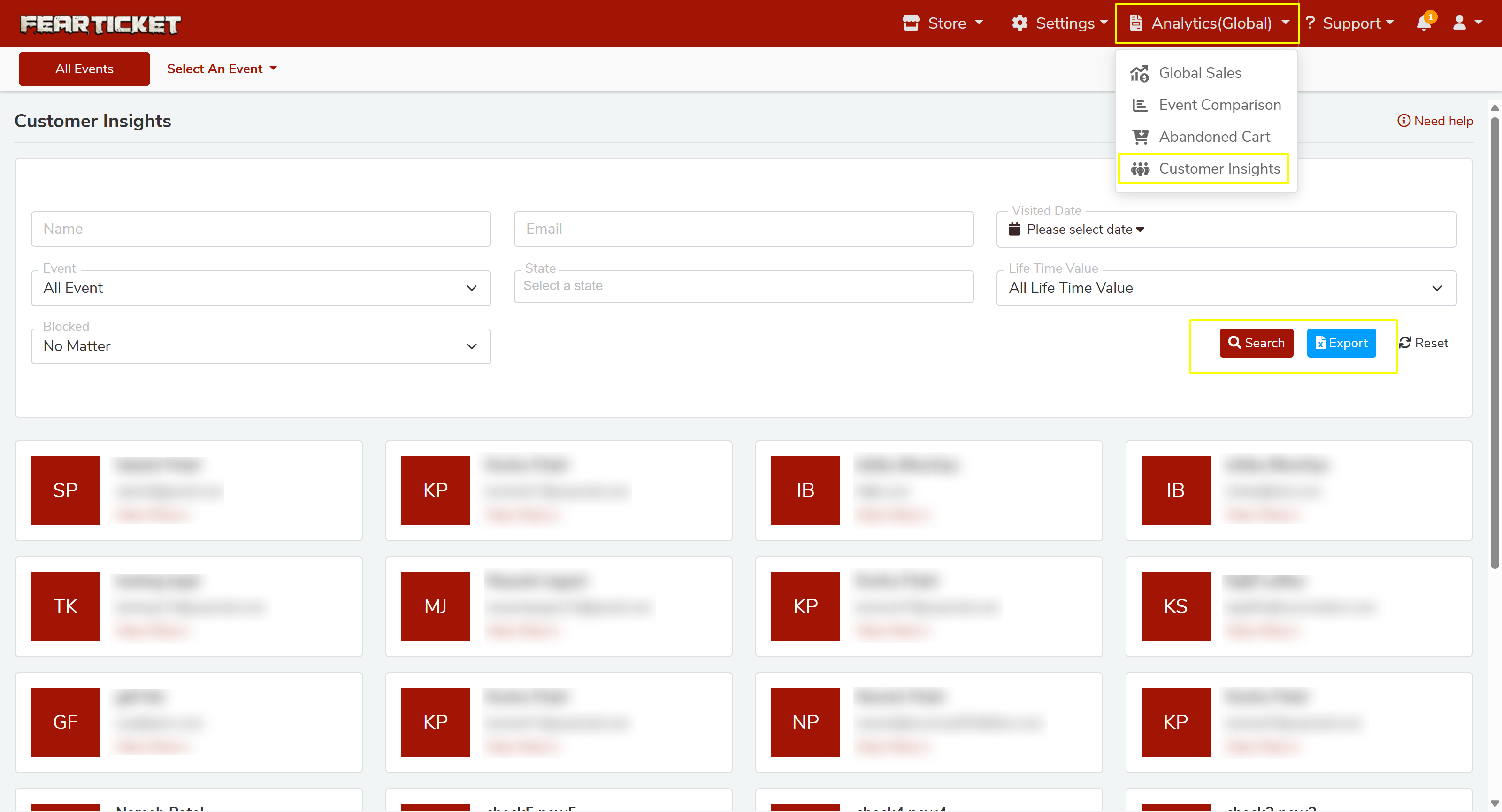Click the FearTicket logo
Screen dimensions: 1502x812
click(100, 24)
